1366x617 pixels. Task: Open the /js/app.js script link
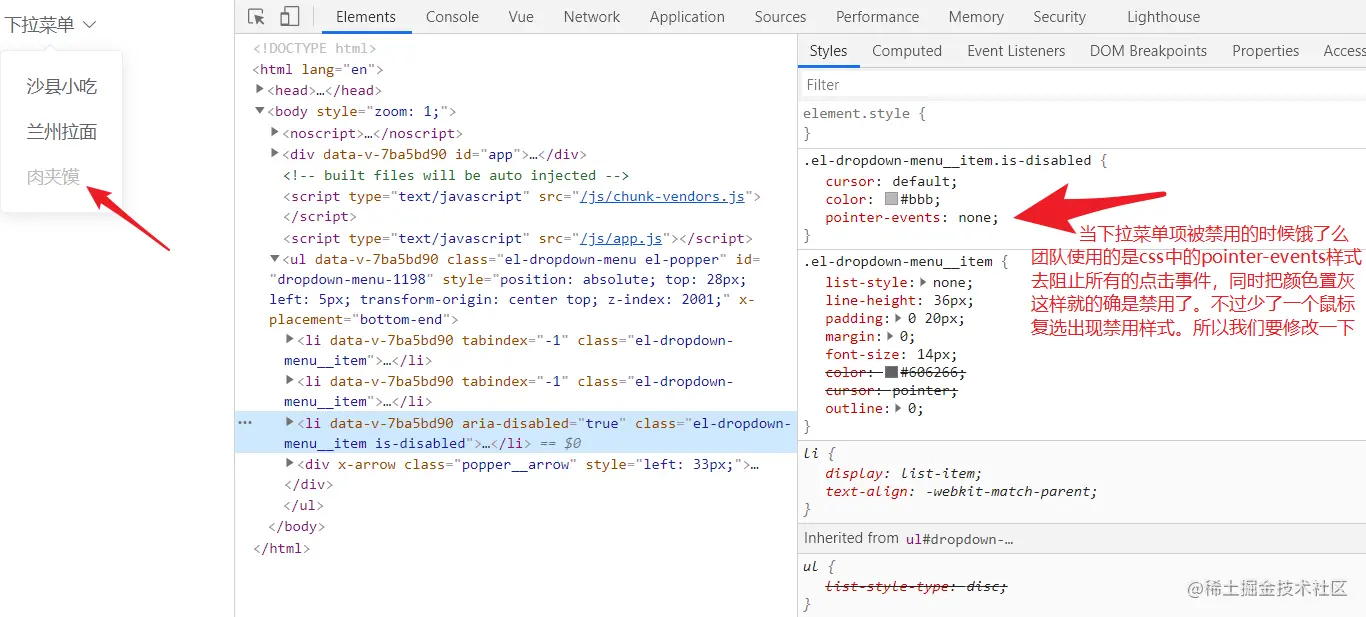click(621, 238)
